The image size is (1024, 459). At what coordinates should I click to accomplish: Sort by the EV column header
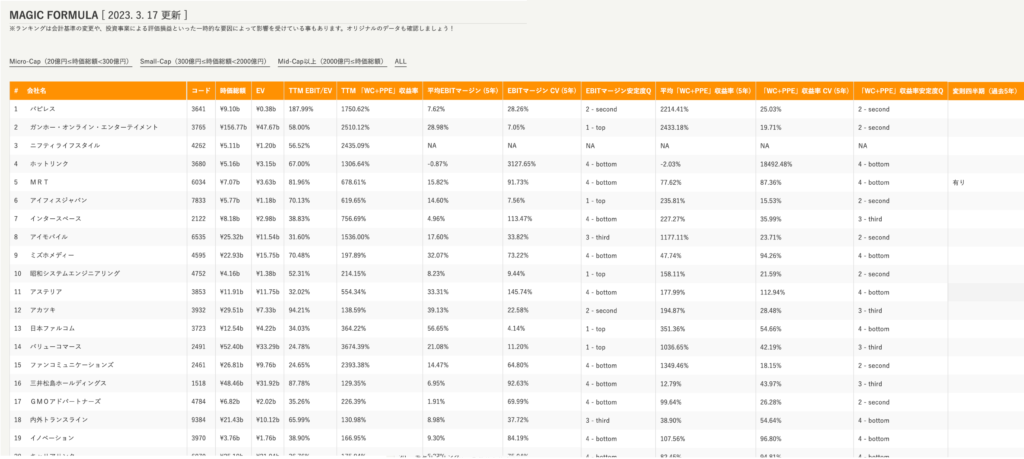point(260,91)
